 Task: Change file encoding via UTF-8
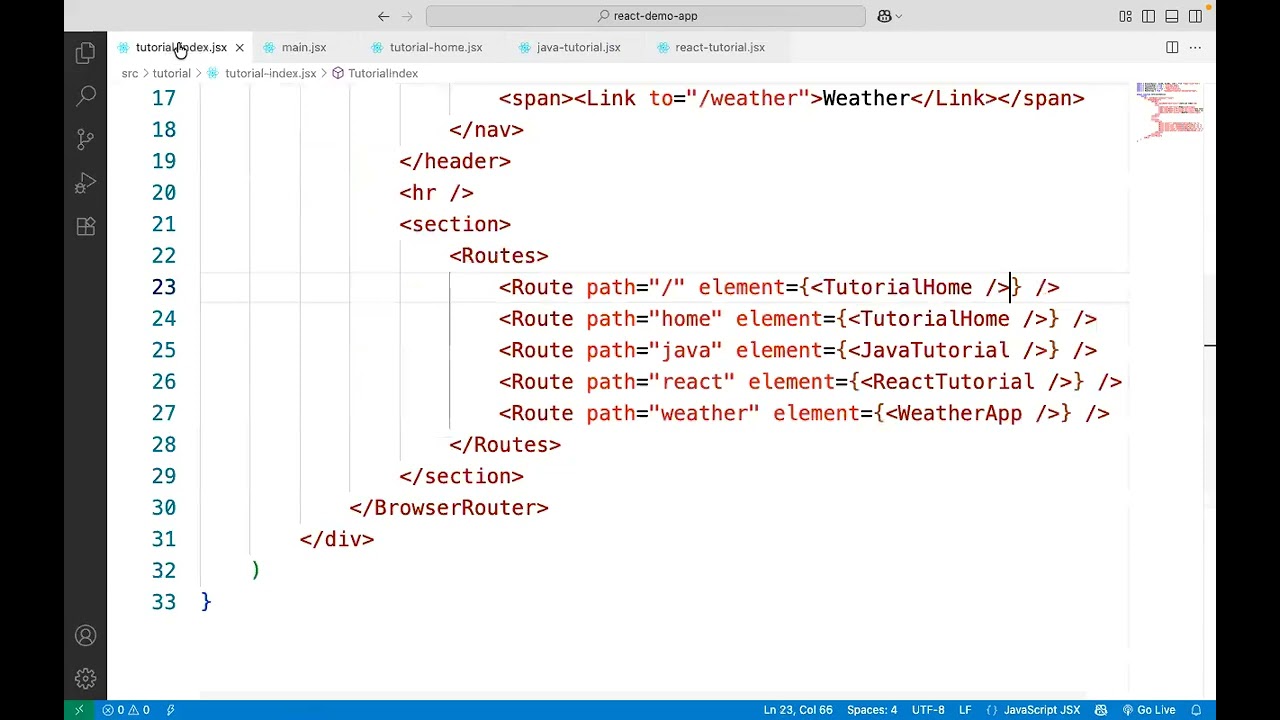(x=928, y=710)
